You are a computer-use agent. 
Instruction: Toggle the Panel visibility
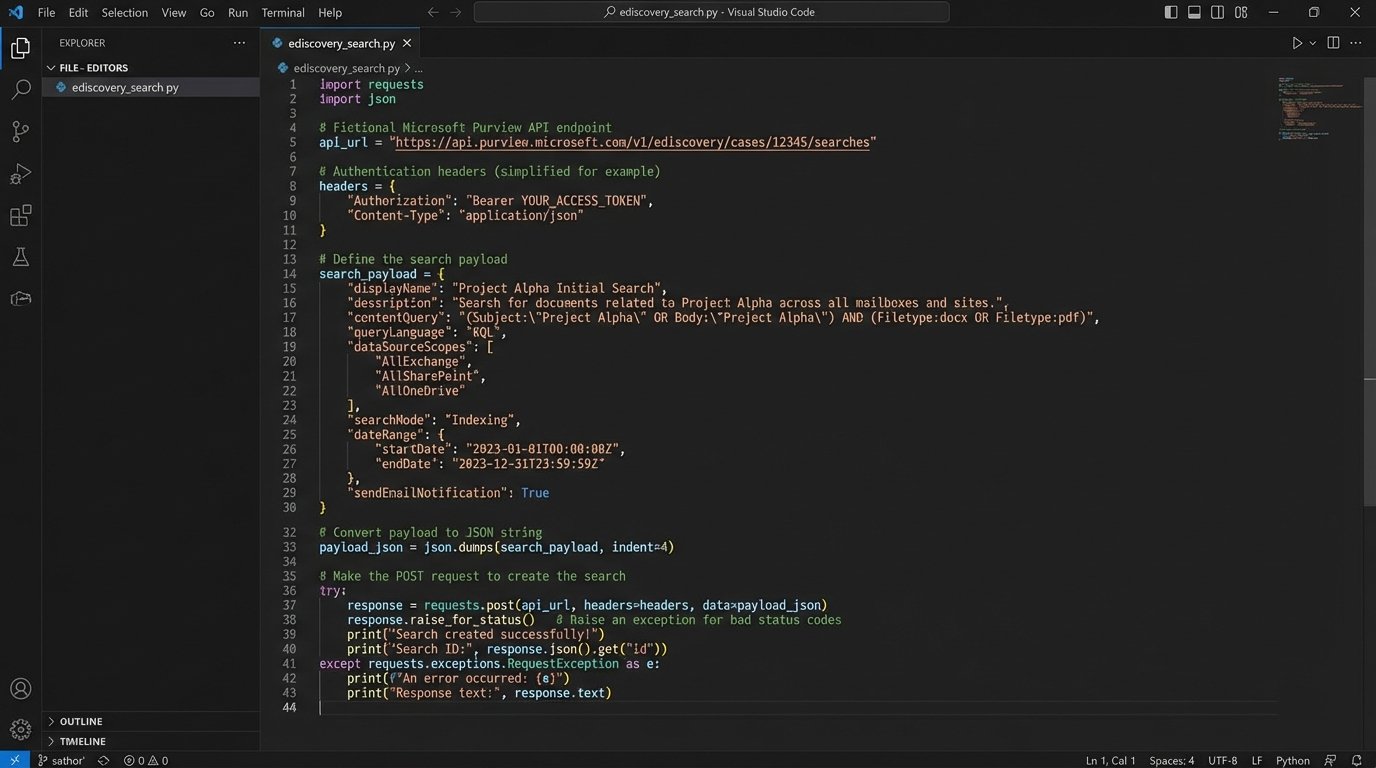[1193, 11]
